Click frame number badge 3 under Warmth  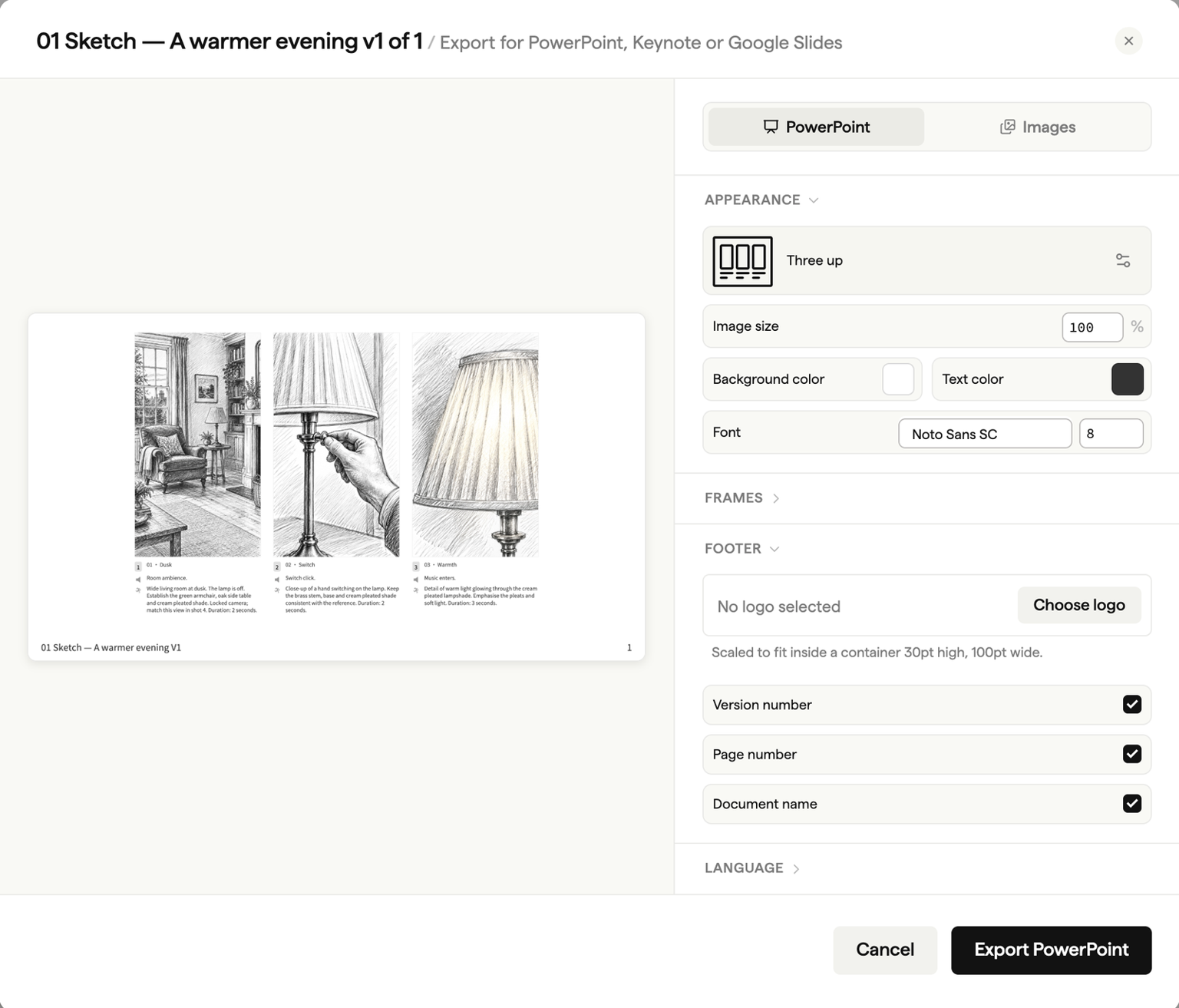(416, 567)
